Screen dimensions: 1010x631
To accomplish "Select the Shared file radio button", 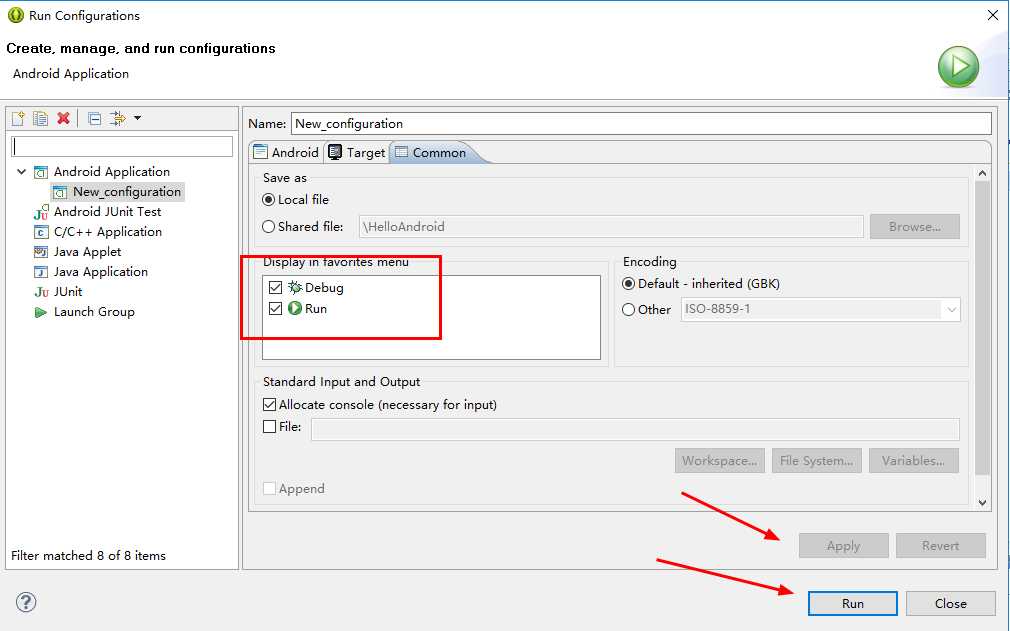I will 269,227.
